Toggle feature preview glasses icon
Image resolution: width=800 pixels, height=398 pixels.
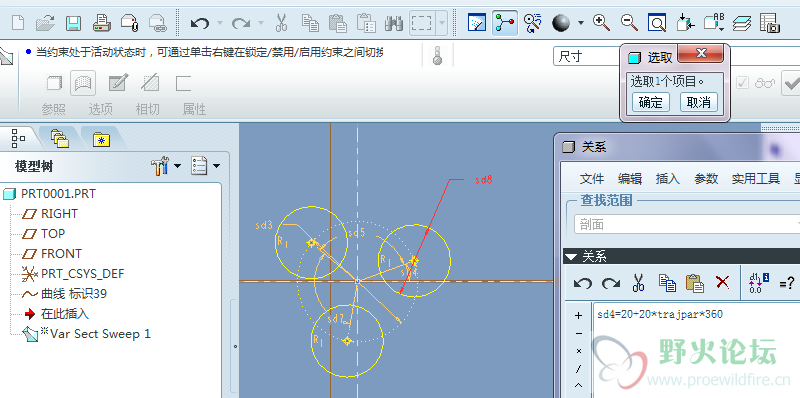pos(765,83)
